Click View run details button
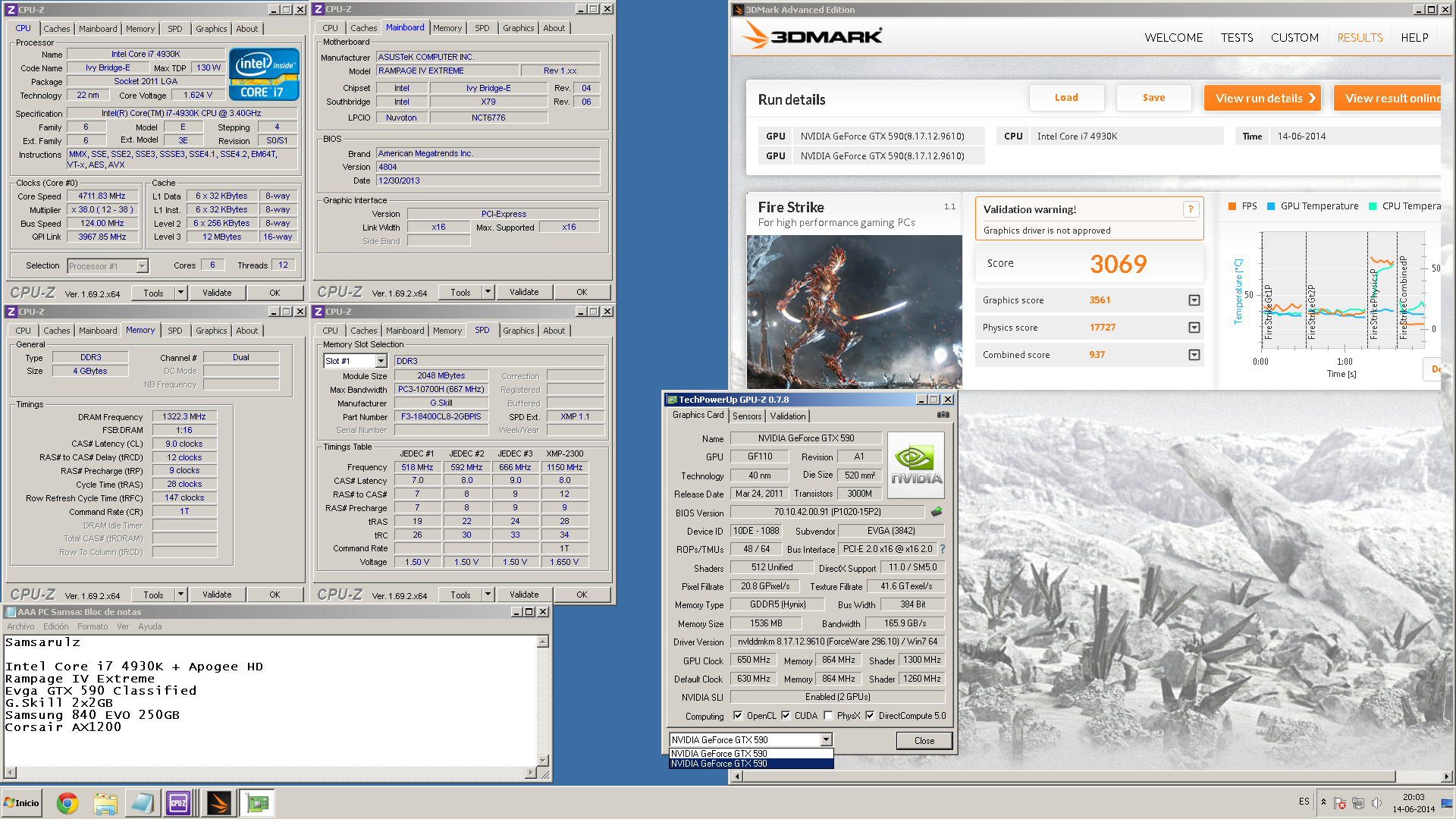1456x819 pixels. (x=1263, y=98)
